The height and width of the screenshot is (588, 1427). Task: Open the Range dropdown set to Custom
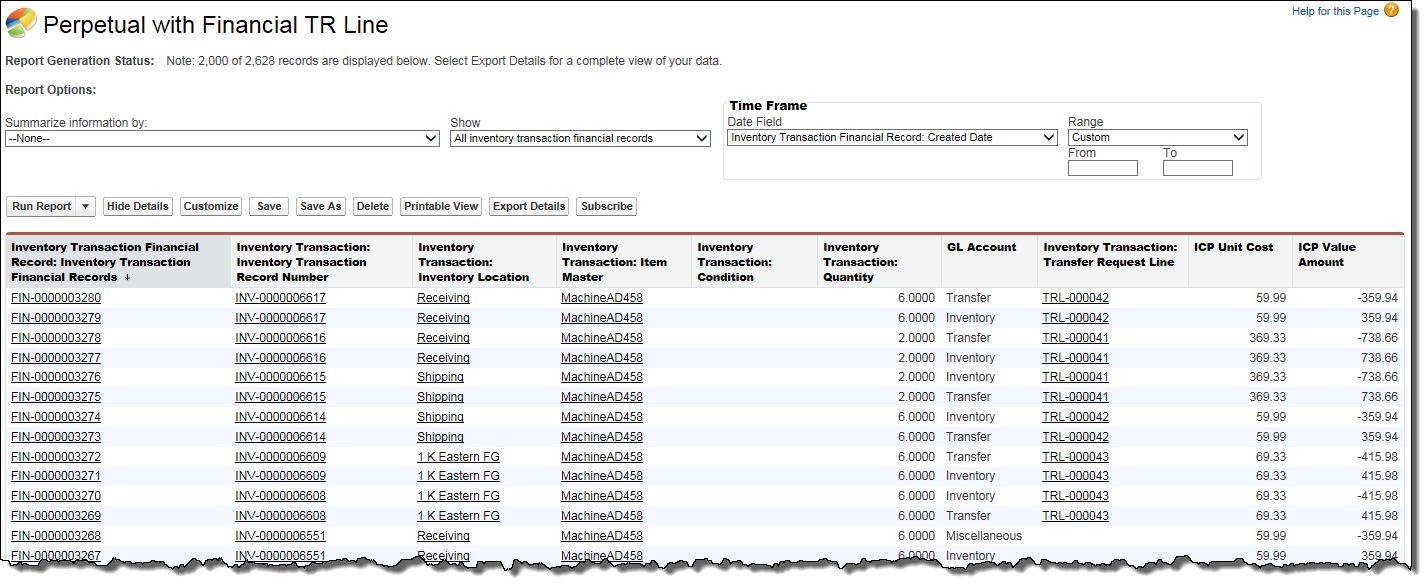(1157, 138)
